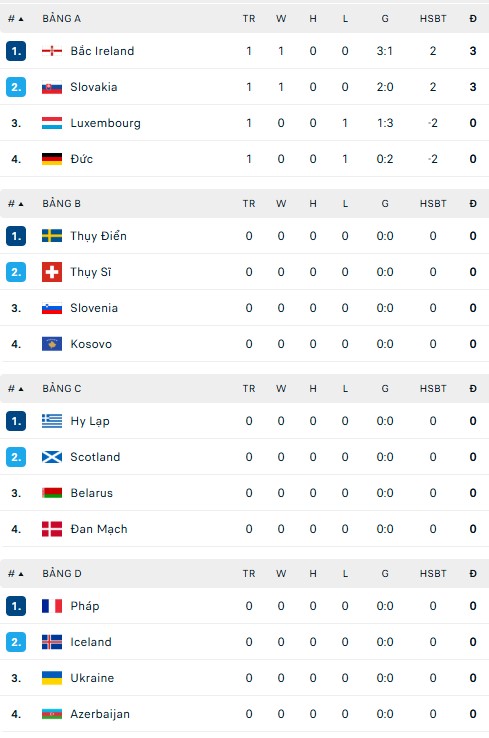This screenshot has width=489, height=738.
Task: Click the Iceland flag icon
Action: point(52,642)
